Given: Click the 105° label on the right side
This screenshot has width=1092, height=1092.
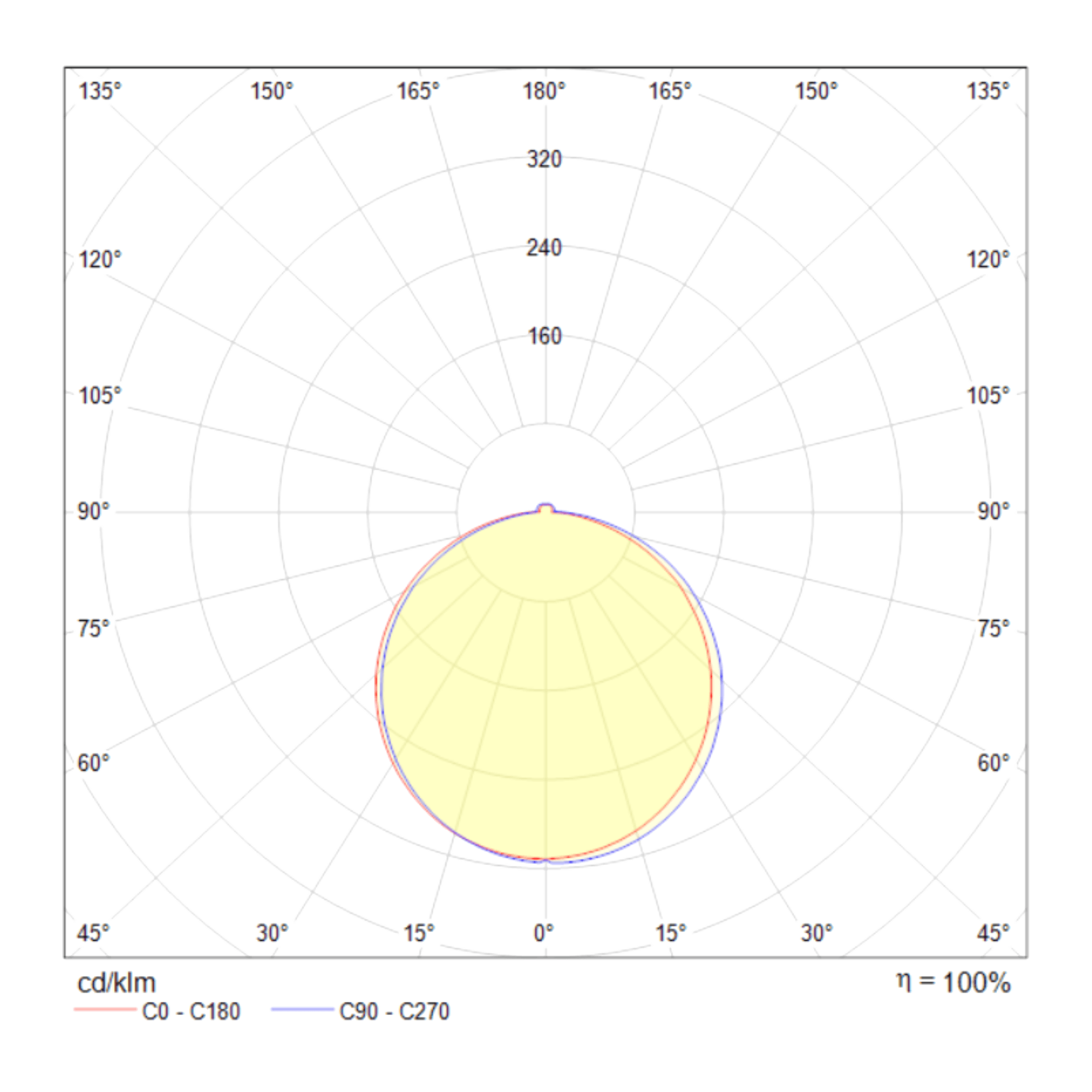Looking at the screenshot, I should [x=988, y=396].
